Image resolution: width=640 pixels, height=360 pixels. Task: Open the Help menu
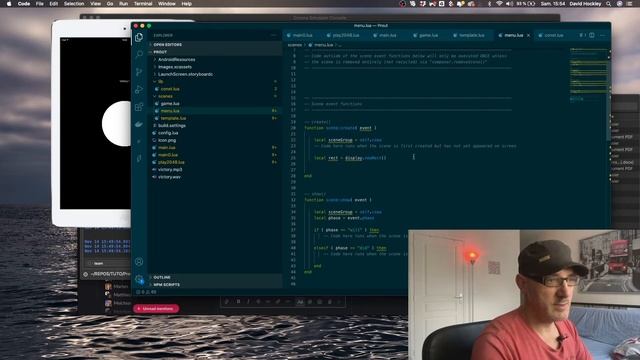(187, 4)
